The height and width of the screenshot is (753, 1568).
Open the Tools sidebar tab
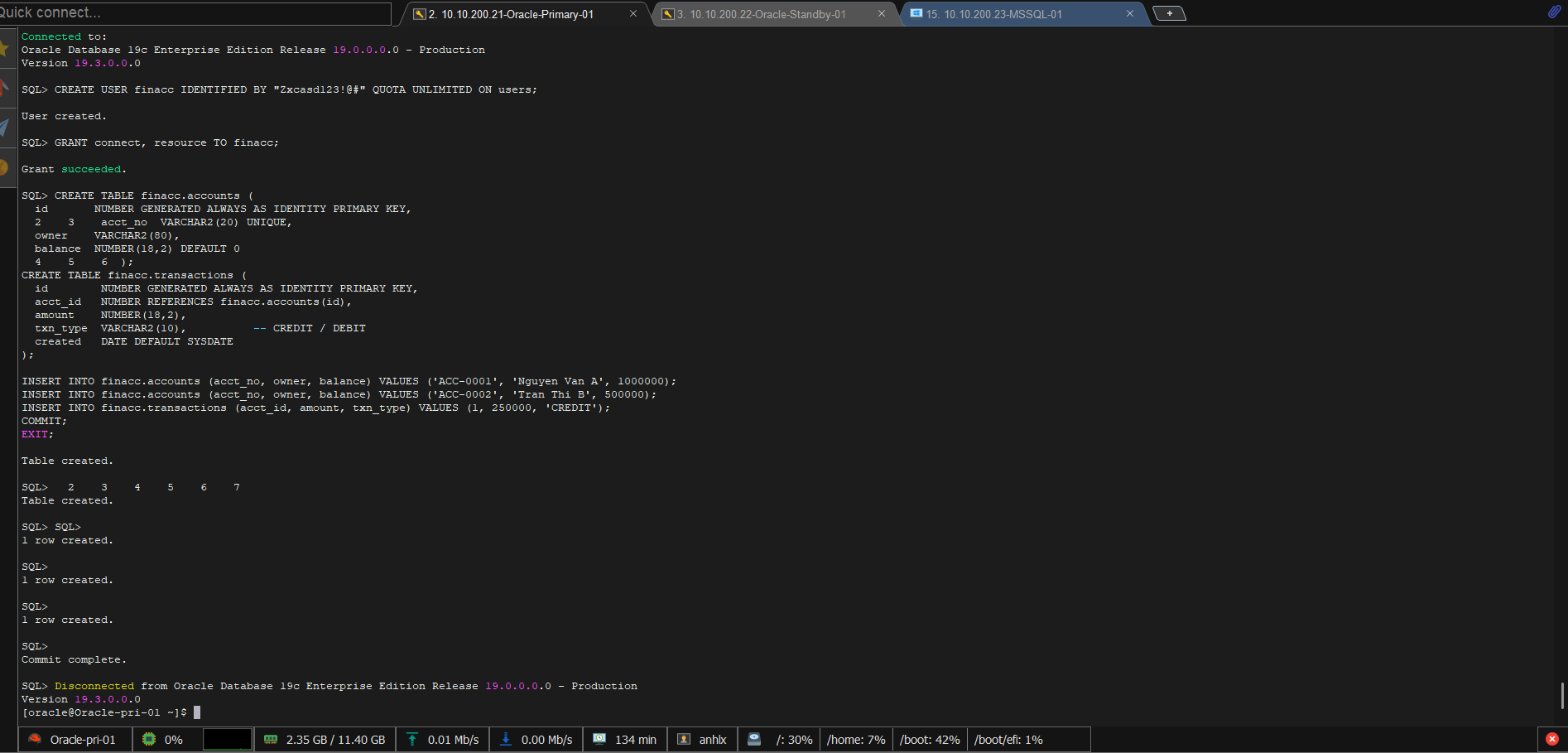tap(6, 88)
